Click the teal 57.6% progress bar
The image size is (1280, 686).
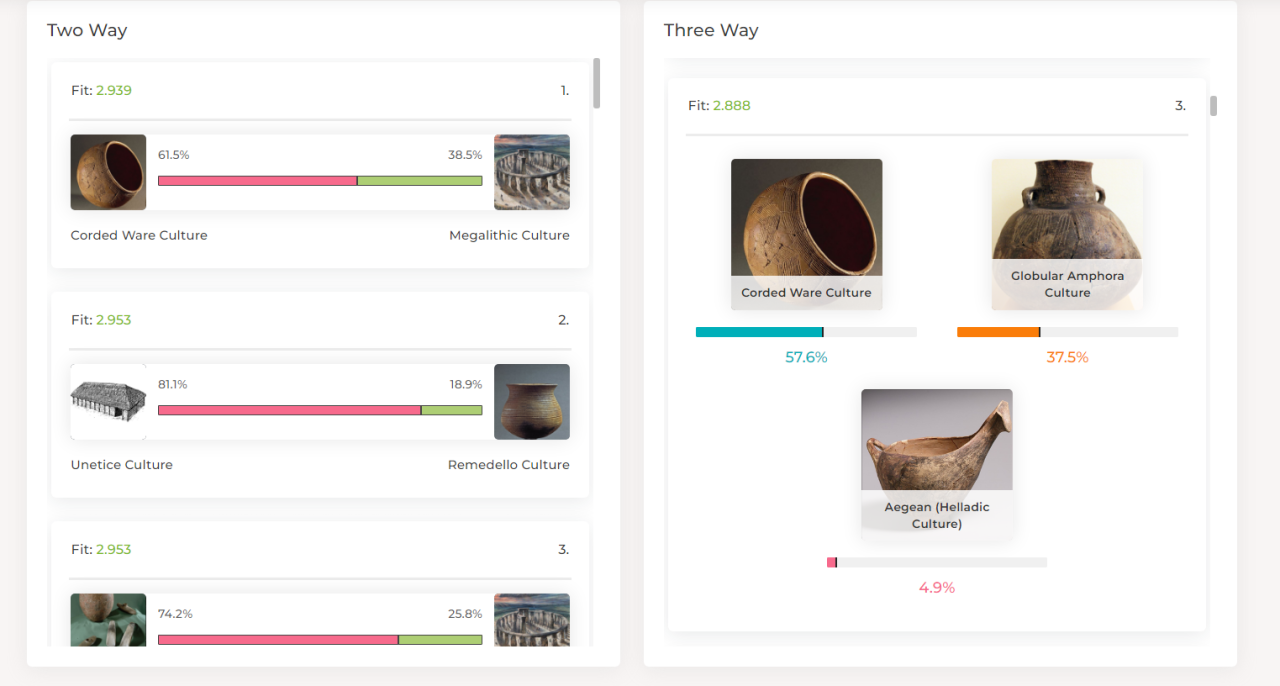coord(806,332)
